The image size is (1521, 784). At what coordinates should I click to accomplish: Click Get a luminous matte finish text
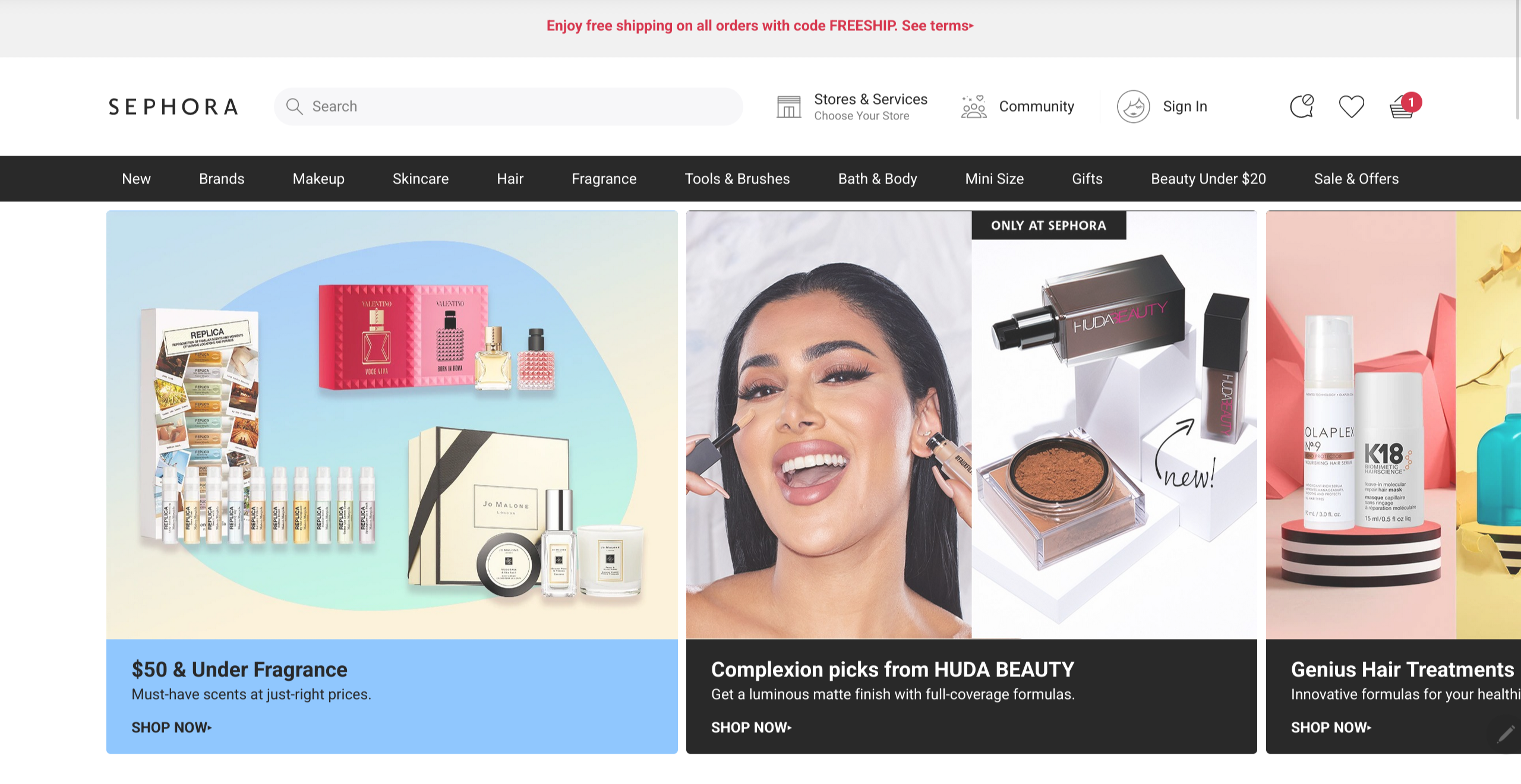(893, 694)
